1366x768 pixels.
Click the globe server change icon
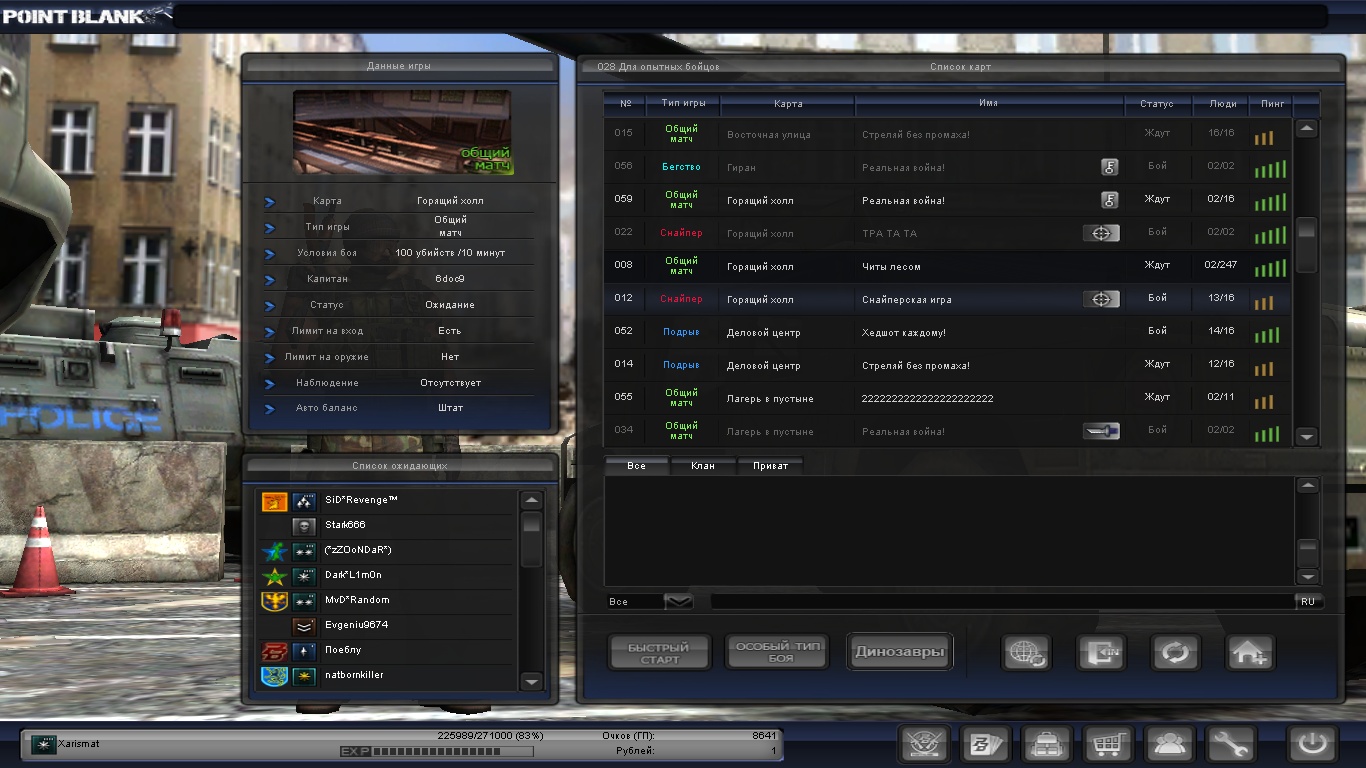[1026, 653]
